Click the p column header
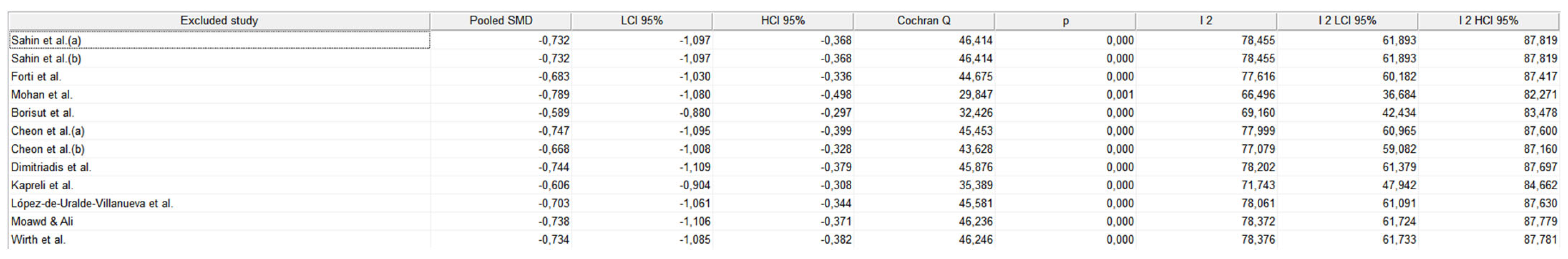 click(x=1065, y=21)
